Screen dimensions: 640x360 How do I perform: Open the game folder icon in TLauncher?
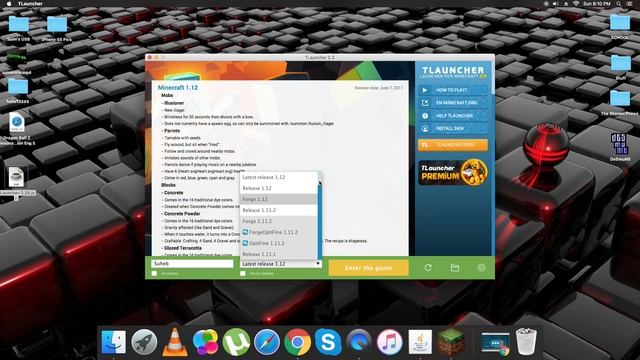click(455, 268)
